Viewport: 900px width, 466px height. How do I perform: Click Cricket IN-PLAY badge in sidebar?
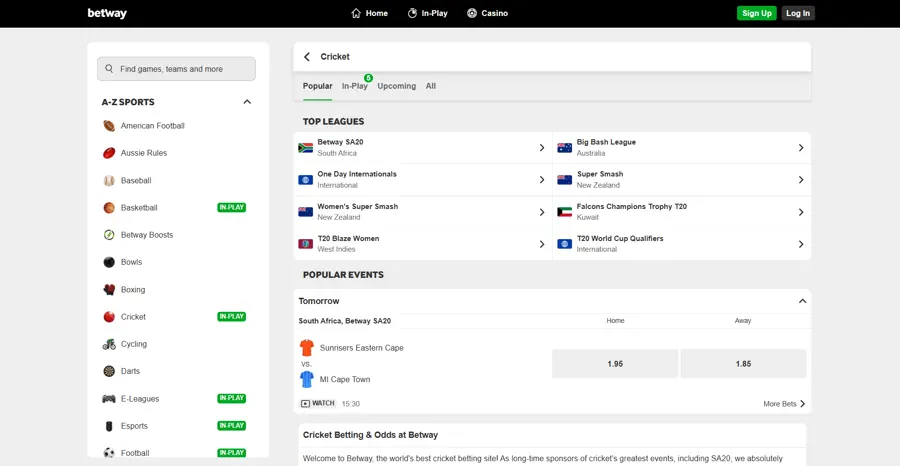click(231, 317)
